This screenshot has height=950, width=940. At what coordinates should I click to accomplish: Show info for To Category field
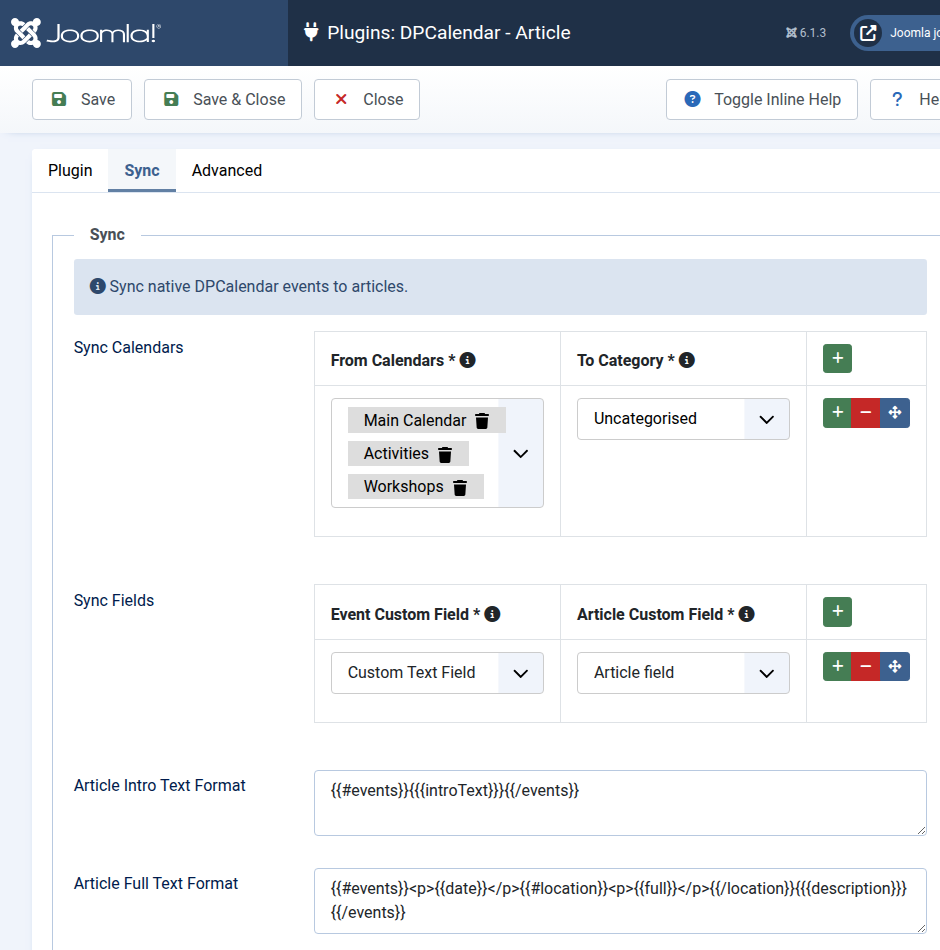click(x=687, y=360)
